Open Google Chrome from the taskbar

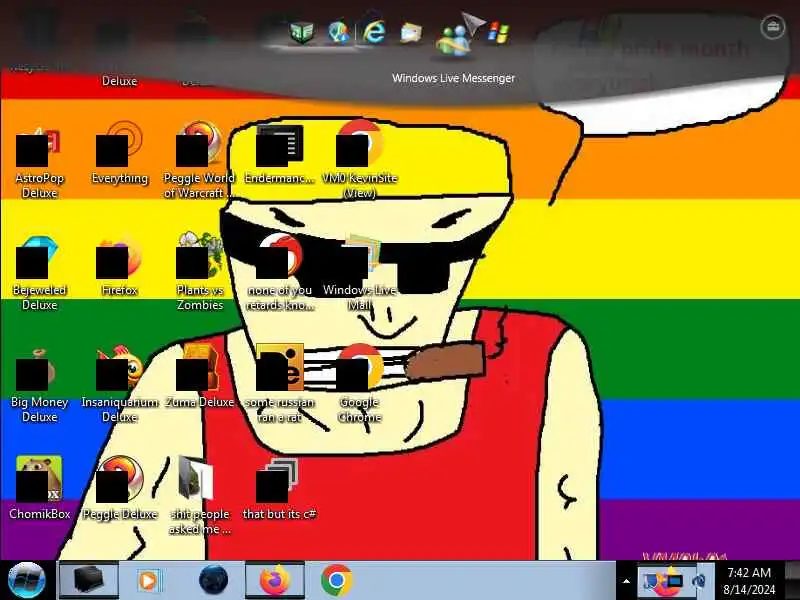click(337, 580)
